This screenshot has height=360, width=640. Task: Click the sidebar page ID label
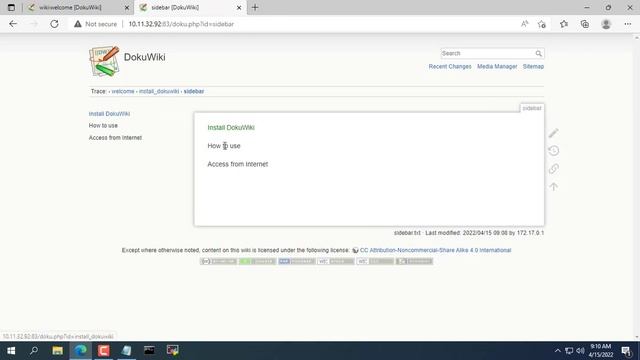click(x=532, y=108)
